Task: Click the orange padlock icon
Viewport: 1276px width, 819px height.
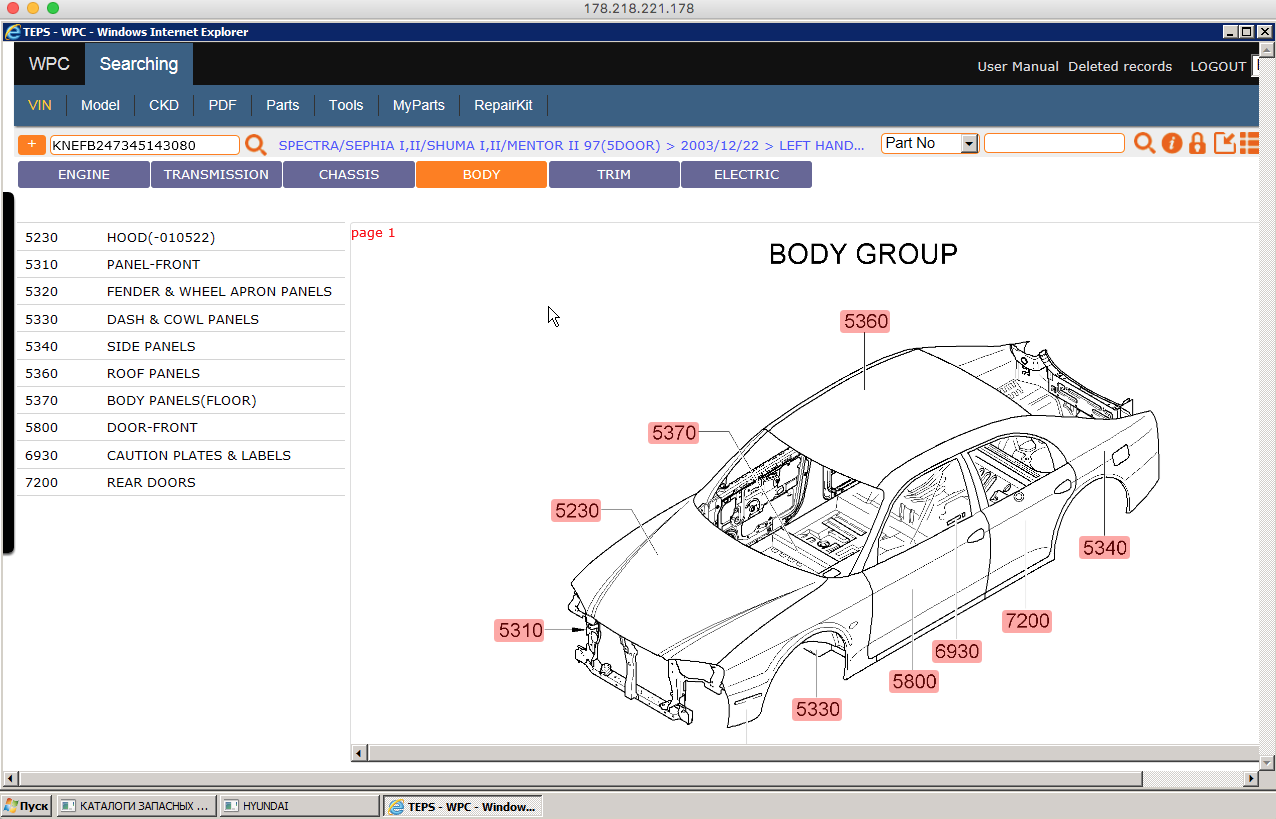Action: [1197, 143]
